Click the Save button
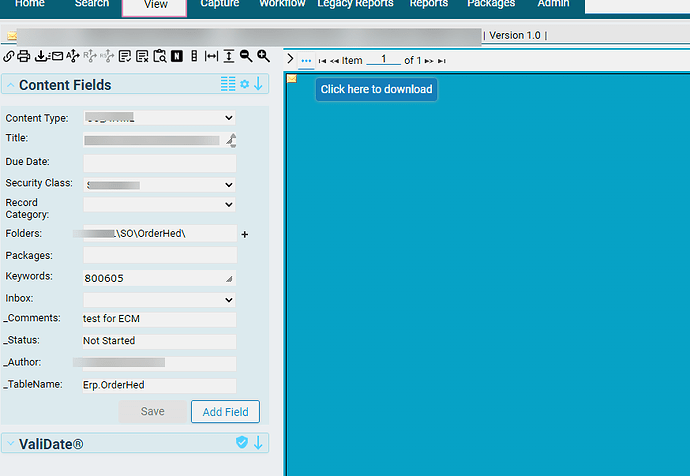The width and height of the screenshot is (690, 476). 153,412
